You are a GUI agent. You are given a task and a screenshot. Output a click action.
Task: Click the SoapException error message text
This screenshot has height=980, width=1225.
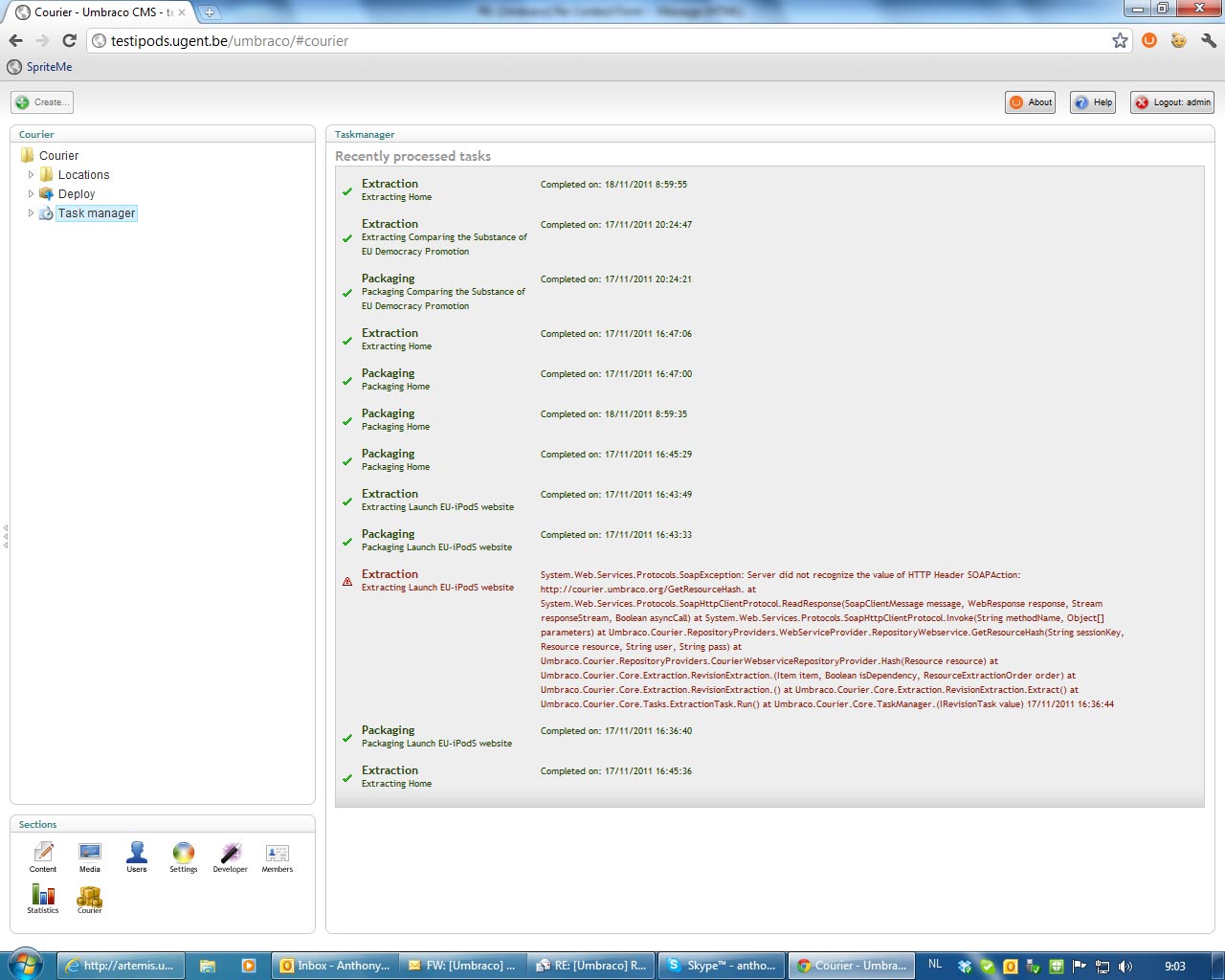(x=832, y=639)
